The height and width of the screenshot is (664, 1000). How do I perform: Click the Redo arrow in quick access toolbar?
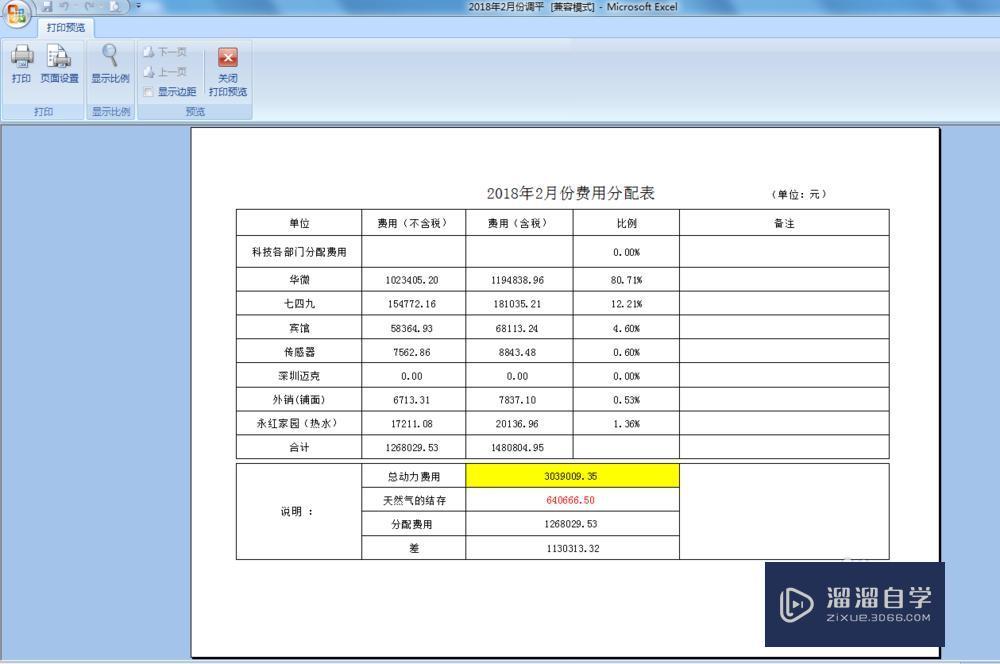(90, 7)
